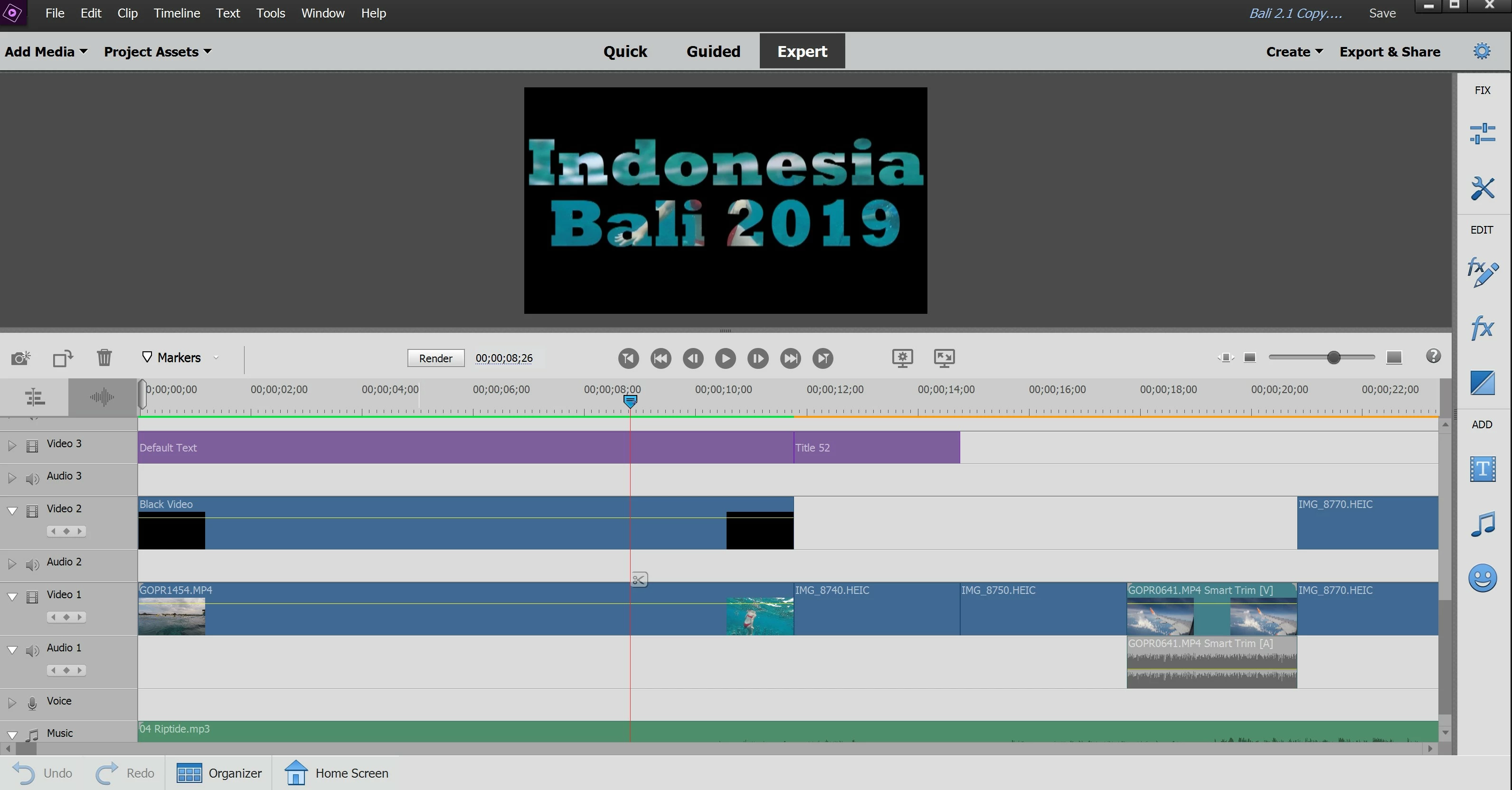Expand the Video 3 track

point(12,445)
